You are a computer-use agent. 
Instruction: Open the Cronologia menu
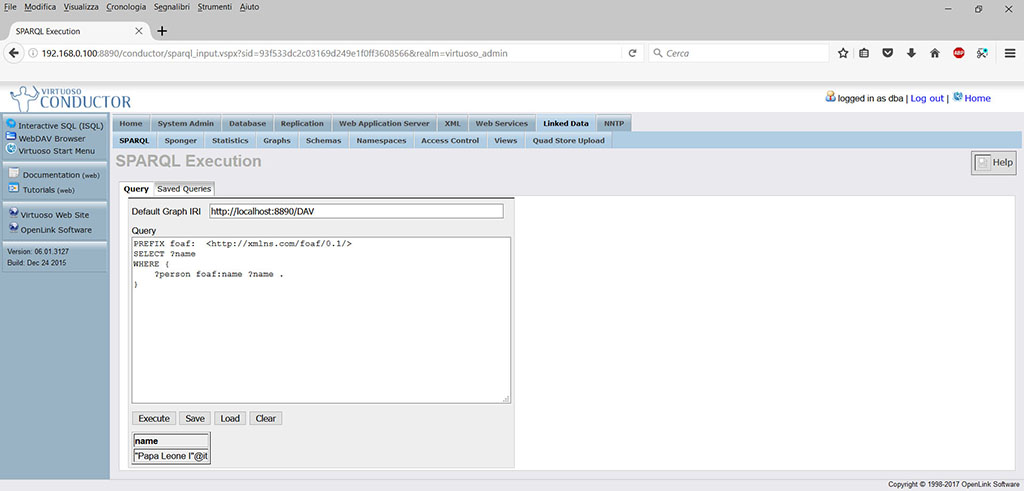pyautogui.click(x=127, y=7)
